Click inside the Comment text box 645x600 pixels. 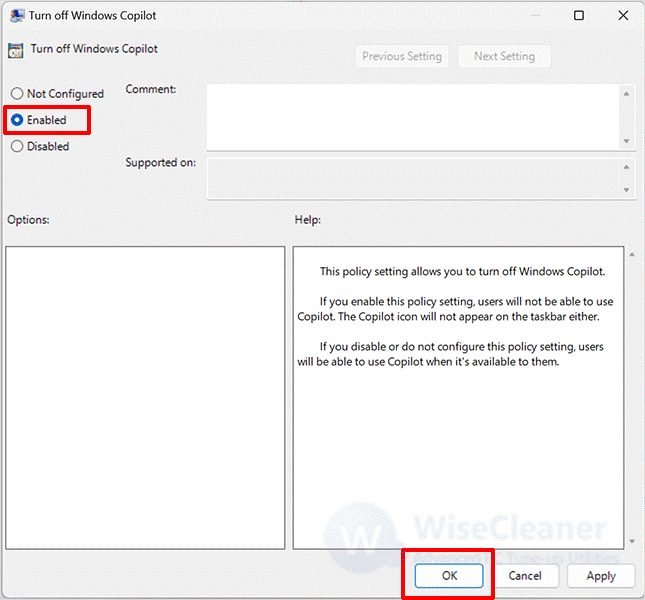(413, 117)
